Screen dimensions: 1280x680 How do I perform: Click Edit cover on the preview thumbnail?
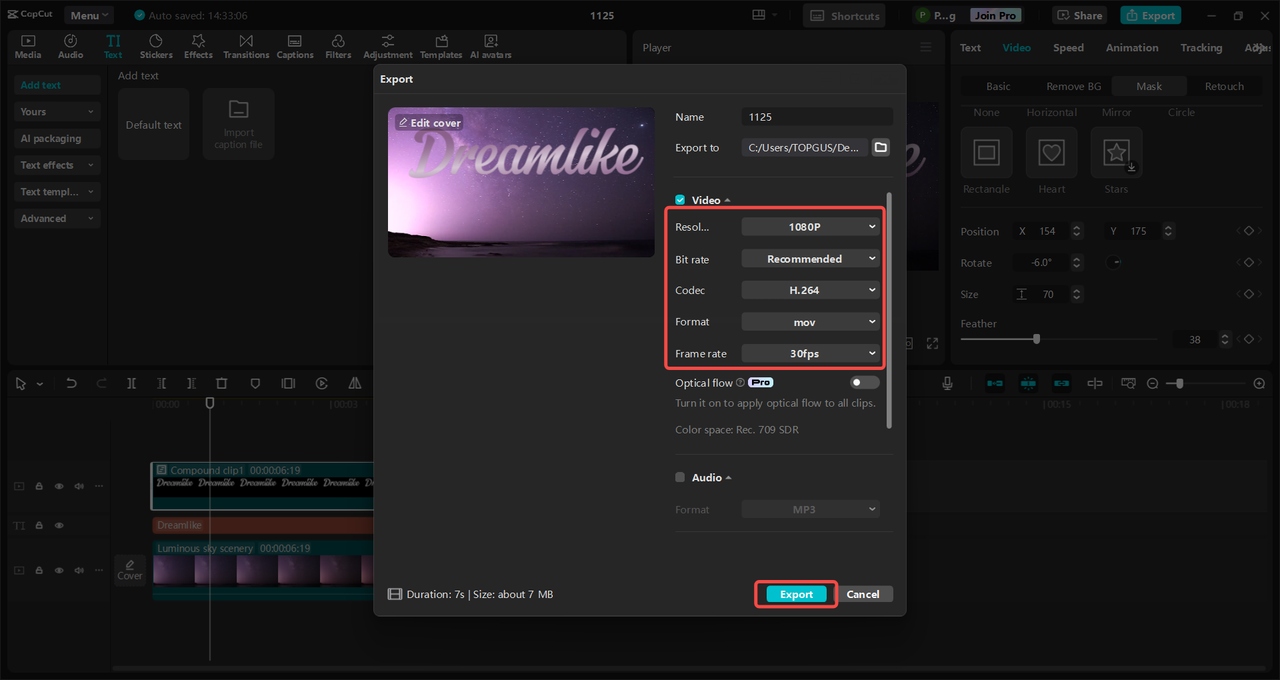click(429, 123)
